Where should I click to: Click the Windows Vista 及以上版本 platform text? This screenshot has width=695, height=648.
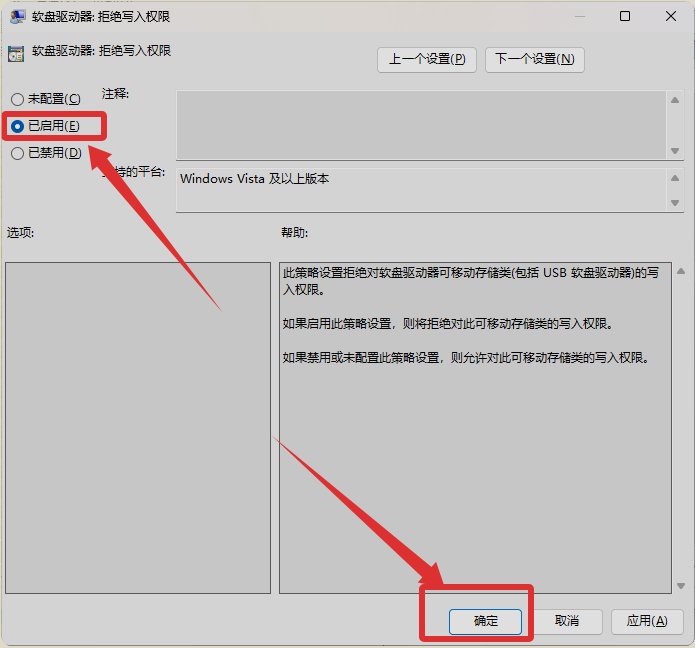point(254,179)
